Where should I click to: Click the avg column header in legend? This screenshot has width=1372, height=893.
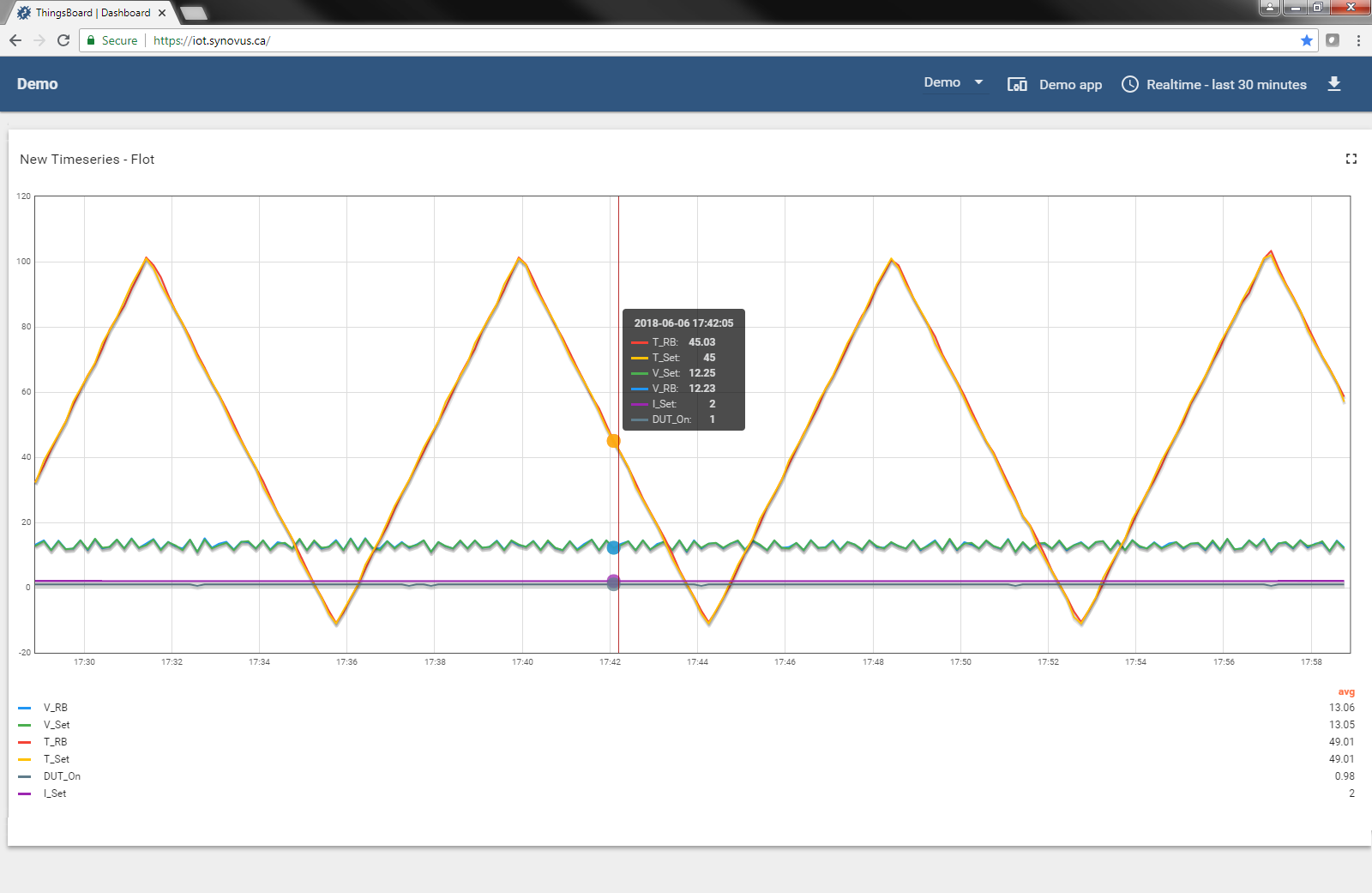click(x=1346, y=692)
